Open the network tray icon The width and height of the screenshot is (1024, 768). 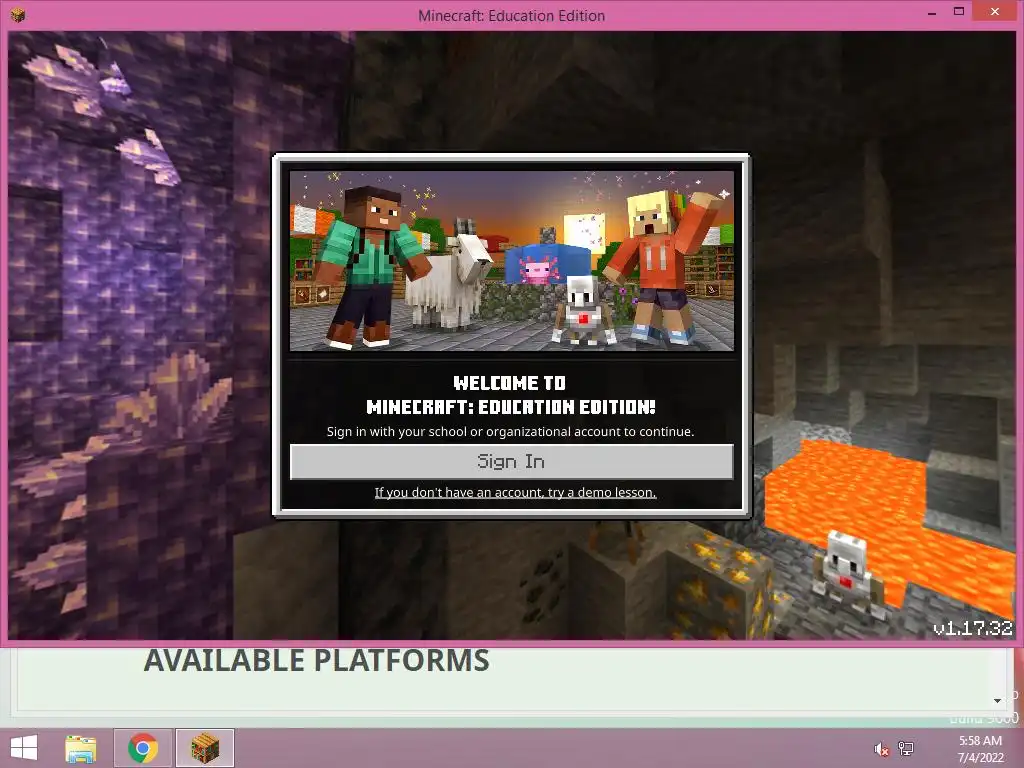906,748
